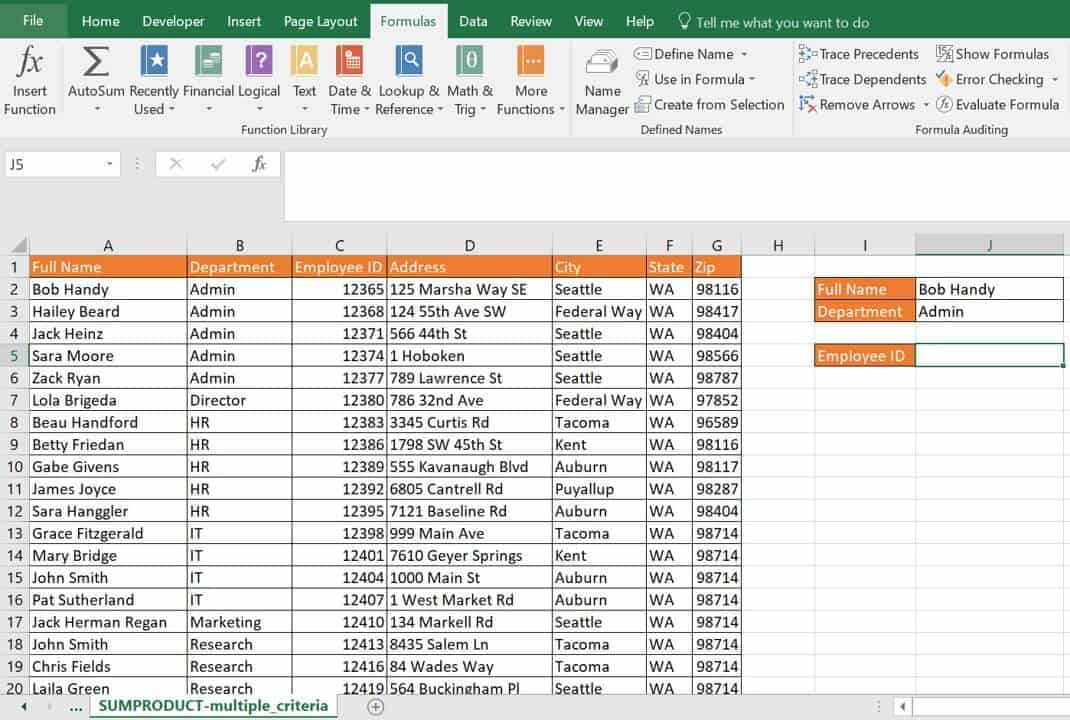Click Evaluate Formula icon
This screenshot has width=1070, height=720.
(x=944, y=104)
